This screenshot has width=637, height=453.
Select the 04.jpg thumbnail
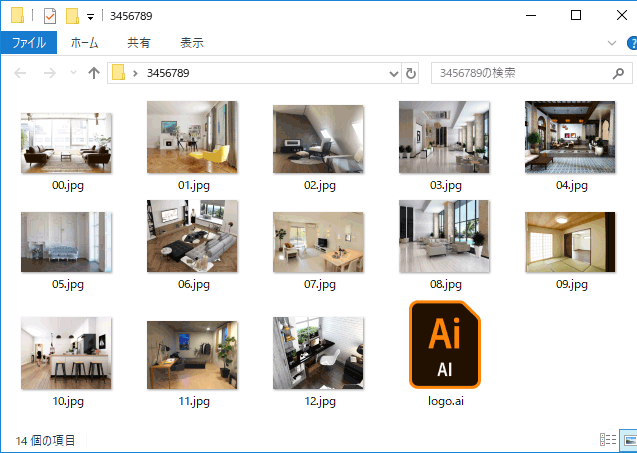pyautogui.click(x=570, y=137)
